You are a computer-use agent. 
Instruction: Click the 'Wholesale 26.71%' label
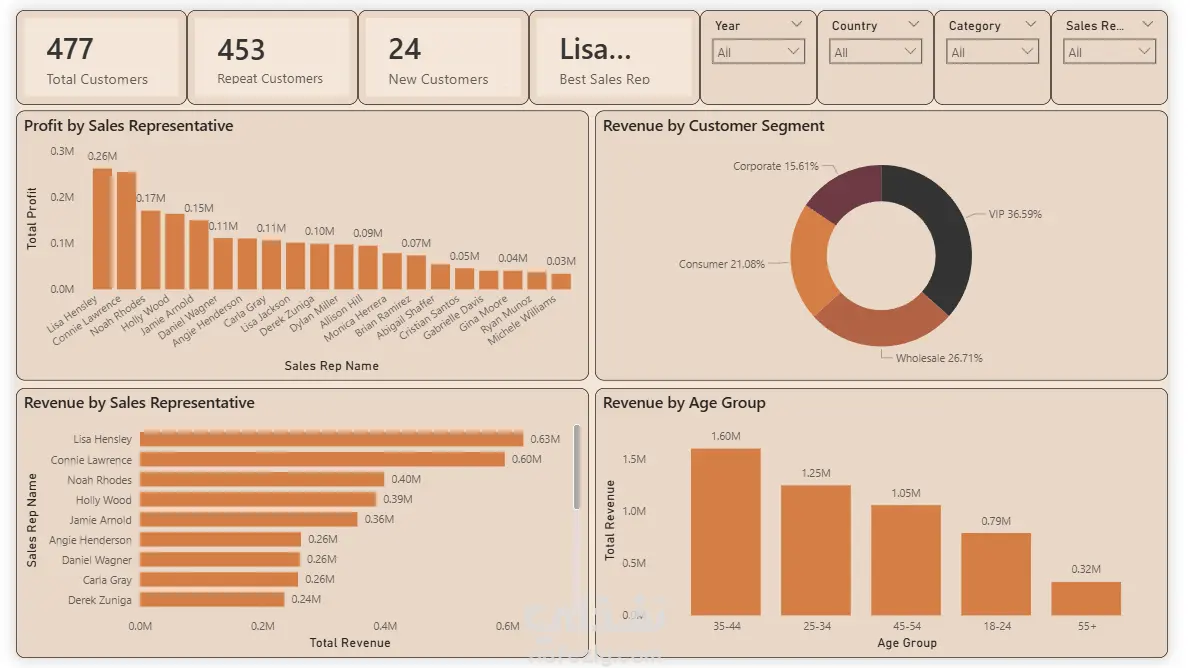(939, 358)
